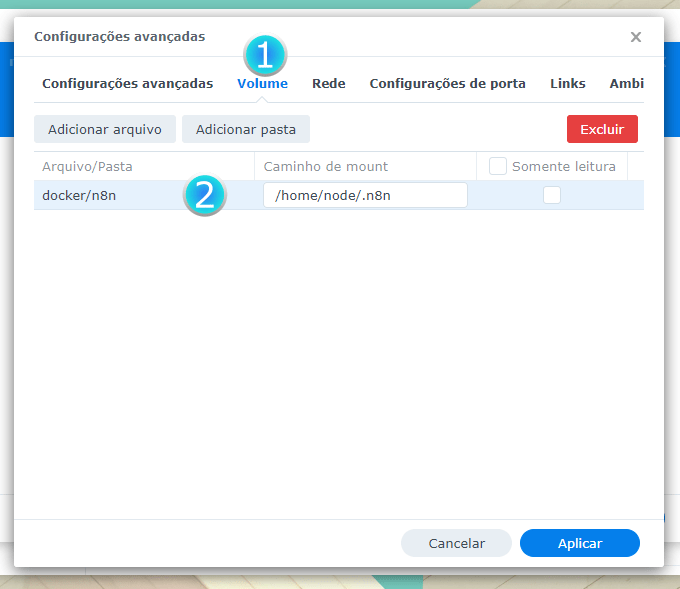Click the red Excluir button

(601, 129)
